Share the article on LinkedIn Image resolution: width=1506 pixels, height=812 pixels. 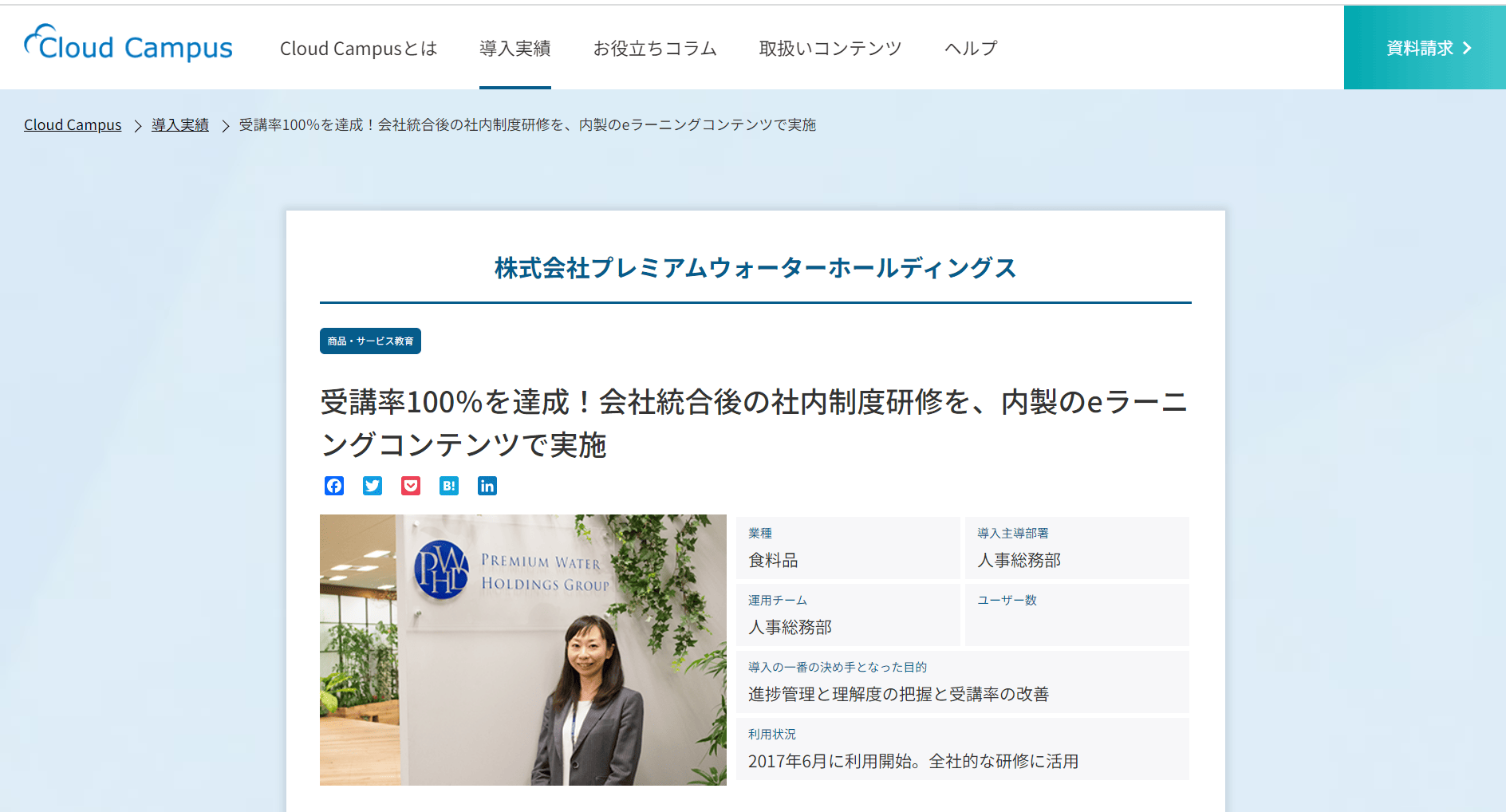[x=487, y=486]
